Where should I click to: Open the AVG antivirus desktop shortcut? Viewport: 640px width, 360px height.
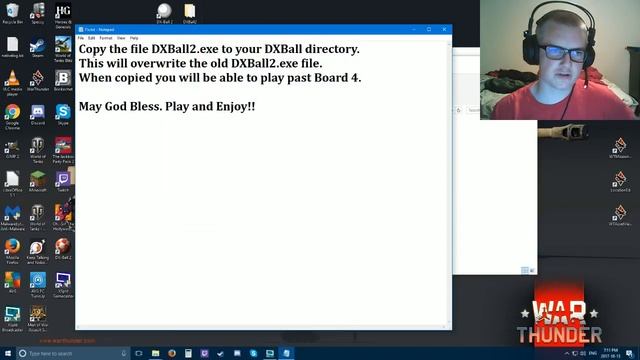[12, 282]
